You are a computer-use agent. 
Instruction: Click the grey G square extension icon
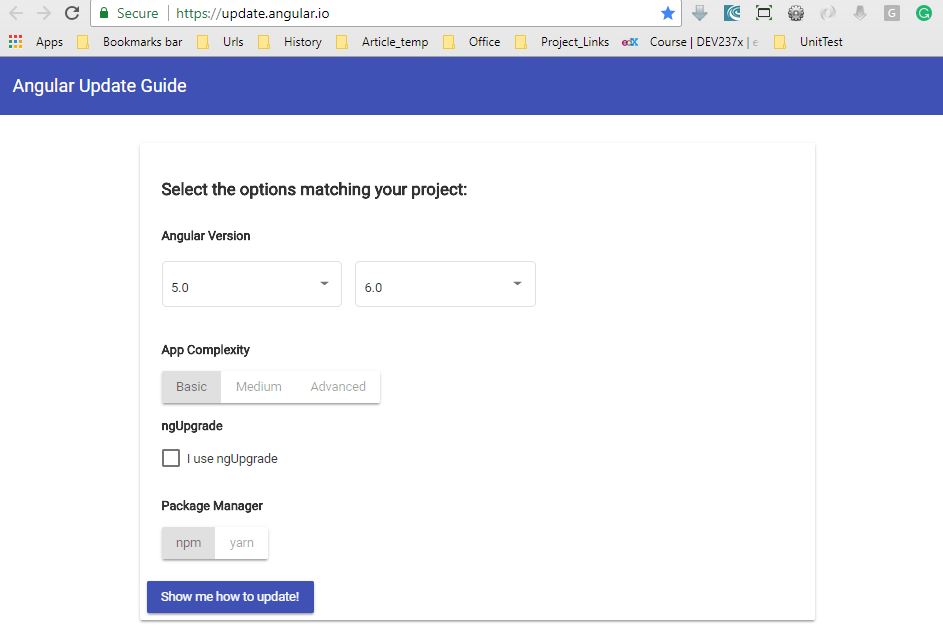tap(892, 13)
